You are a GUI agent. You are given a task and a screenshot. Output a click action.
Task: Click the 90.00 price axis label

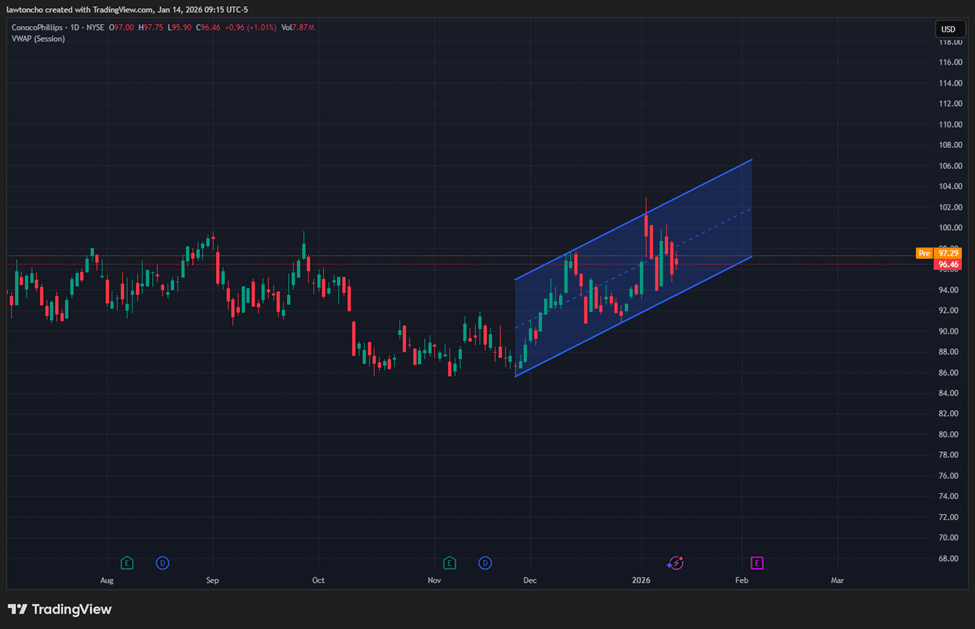pos(948,331)
